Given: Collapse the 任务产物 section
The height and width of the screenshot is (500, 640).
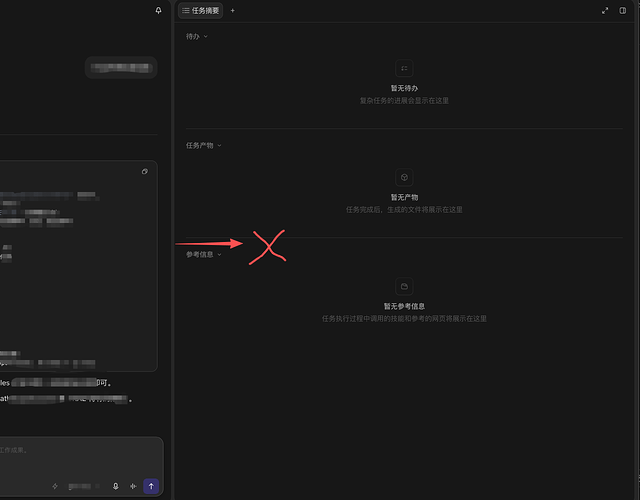Looking at the screenshot, I should (204, 145).
